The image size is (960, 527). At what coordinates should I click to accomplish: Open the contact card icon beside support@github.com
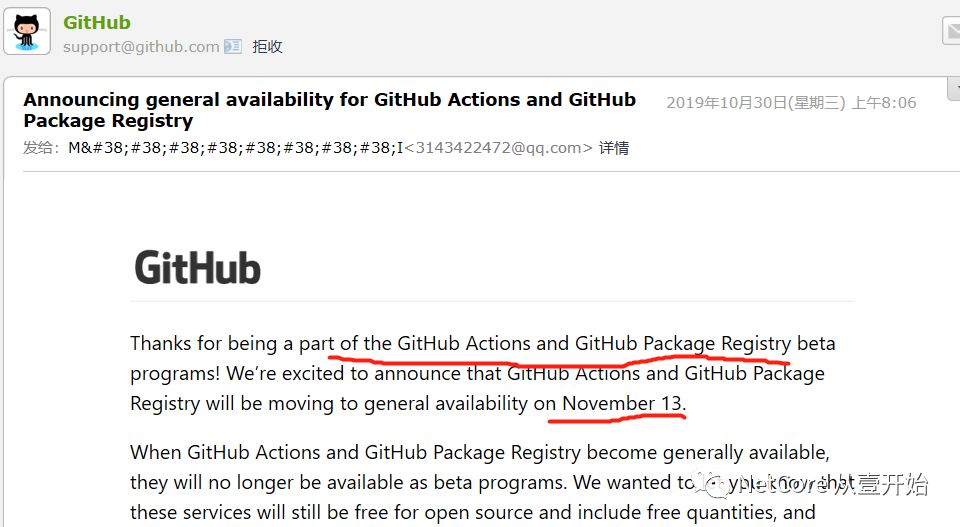coord(233,46)
